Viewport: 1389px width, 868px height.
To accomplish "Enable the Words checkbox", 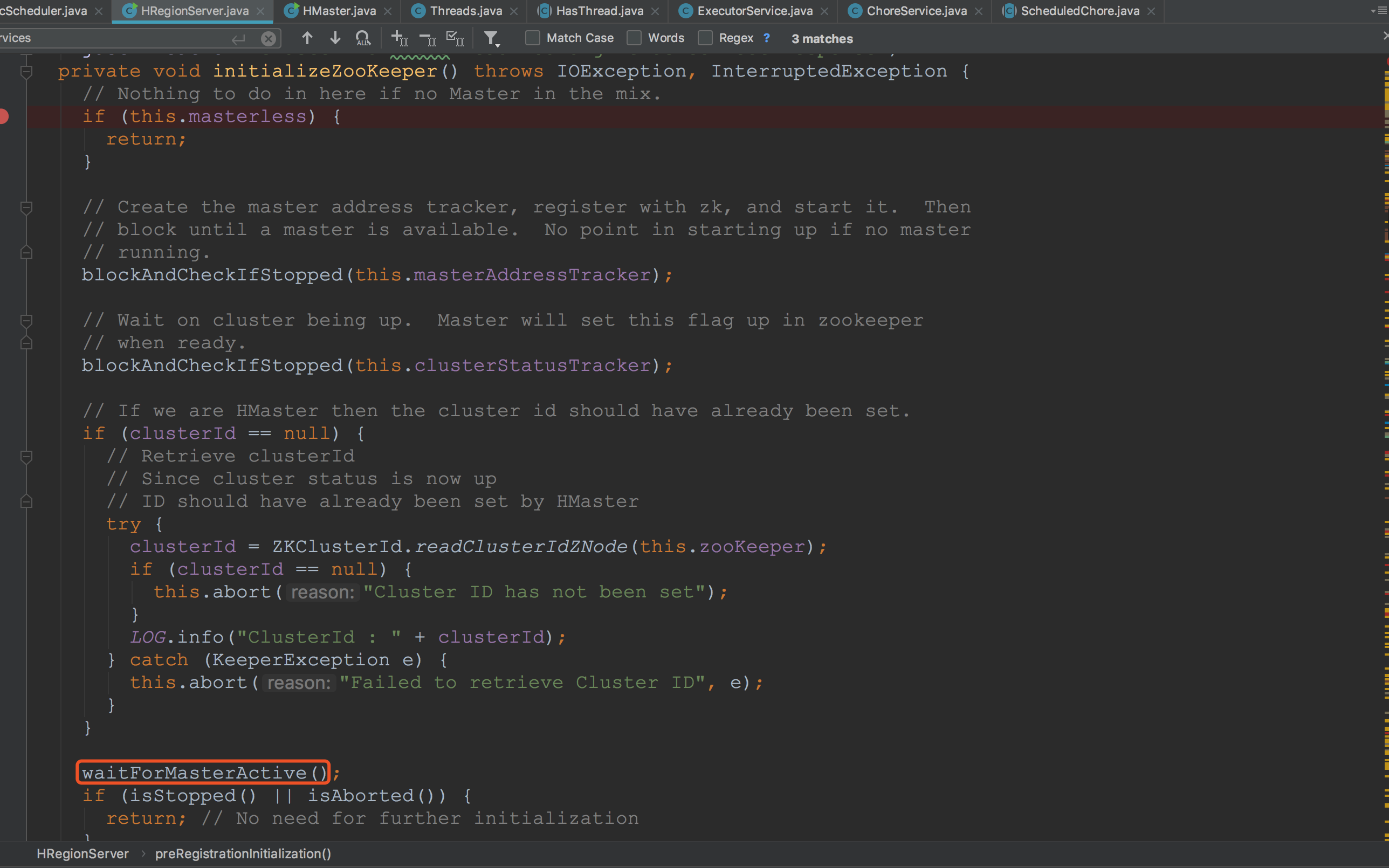I will pyautogui.click(x=634, y=38).
